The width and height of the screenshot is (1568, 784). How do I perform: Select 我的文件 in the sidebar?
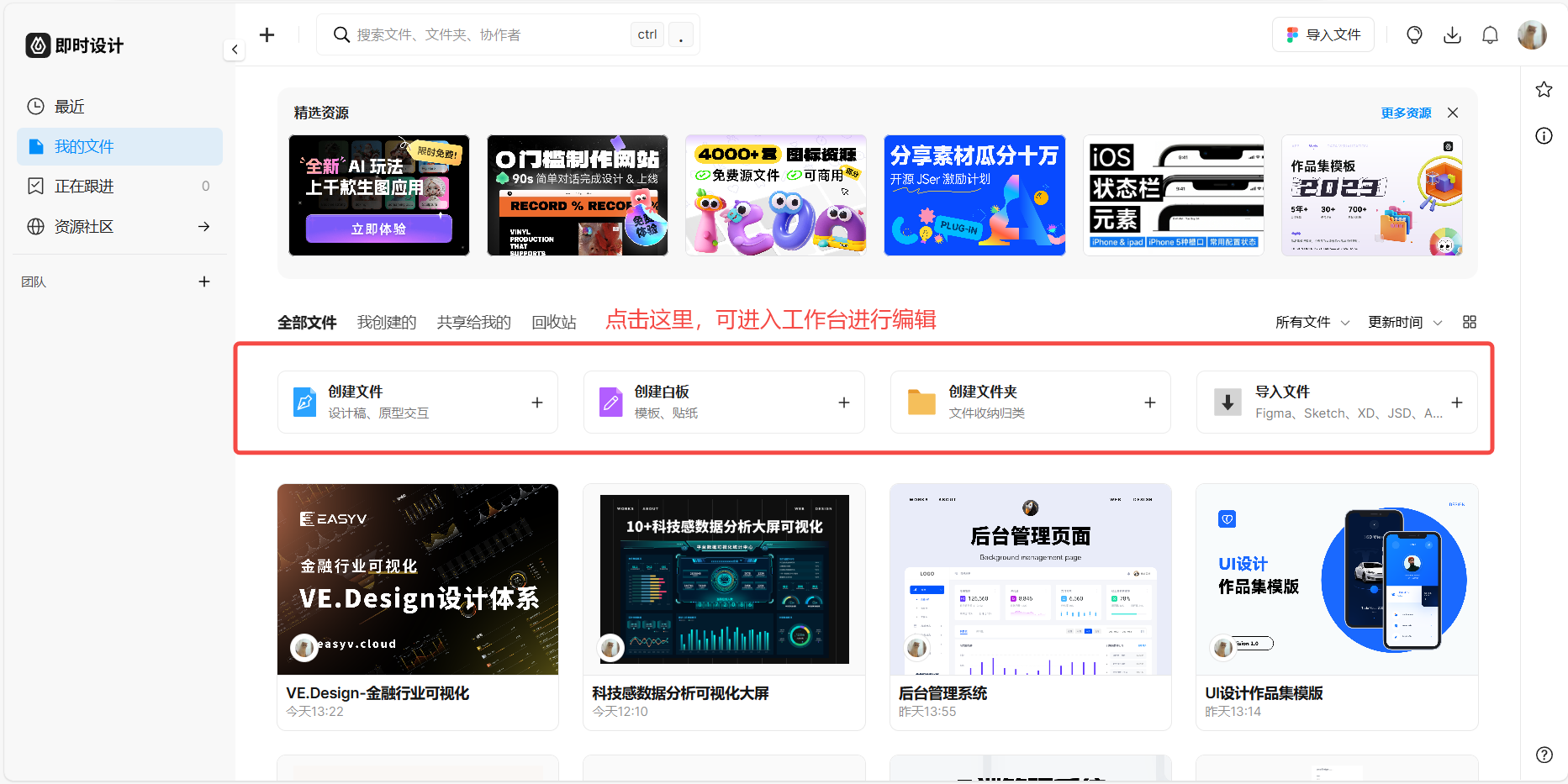pos(119,146)
